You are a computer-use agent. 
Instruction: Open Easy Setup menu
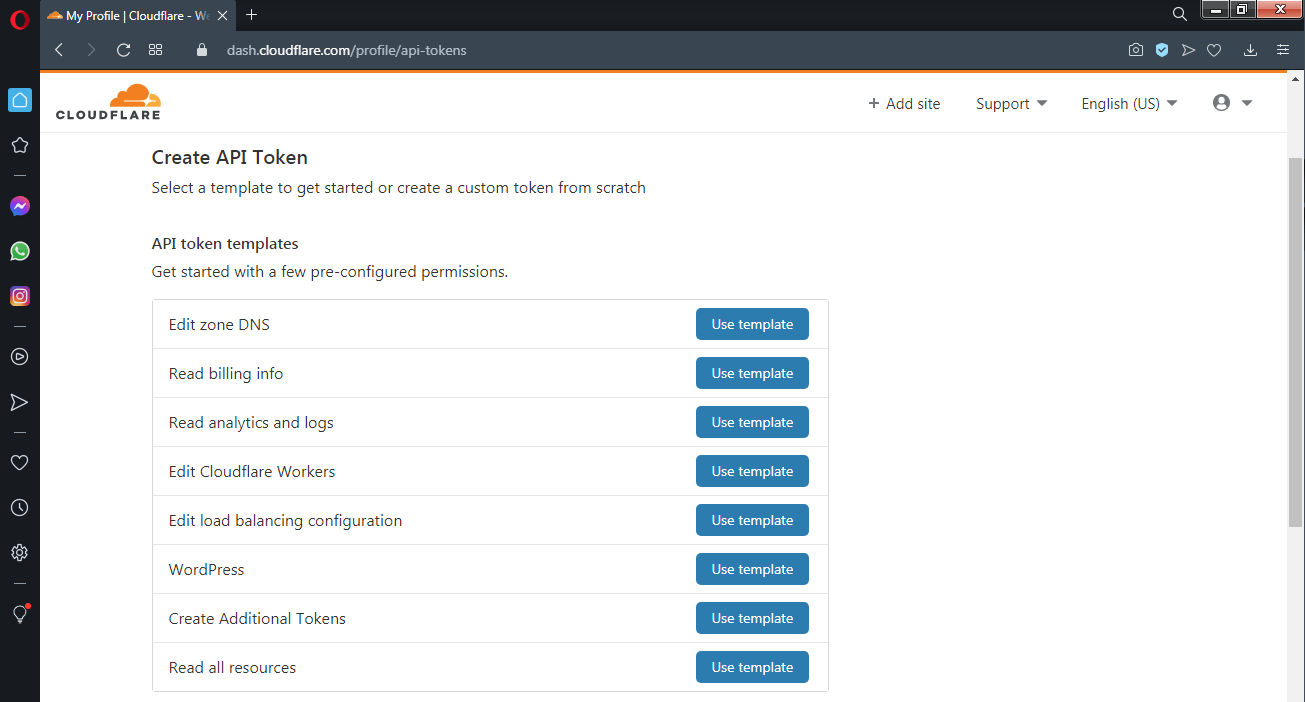click(1283, 50)
